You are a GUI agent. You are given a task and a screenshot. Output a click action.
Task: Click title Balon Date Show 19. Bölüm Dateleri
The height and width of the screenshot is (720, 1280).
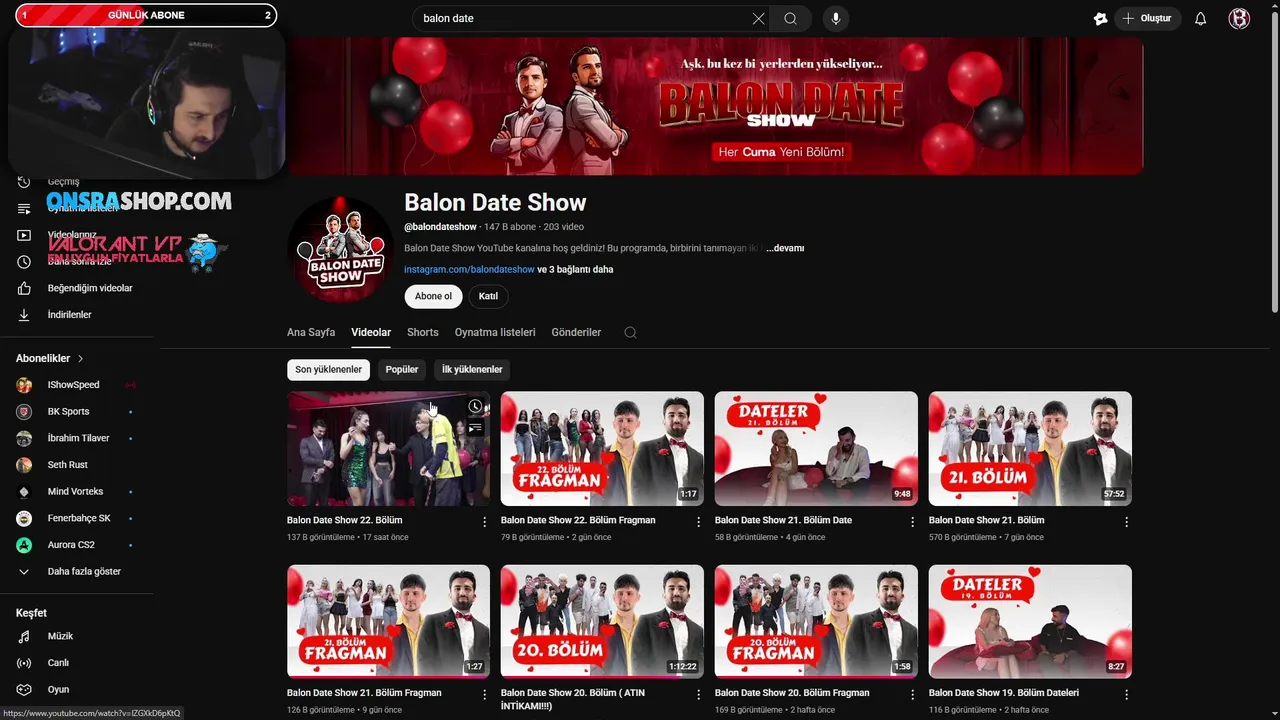click(x=1004, y=692)
